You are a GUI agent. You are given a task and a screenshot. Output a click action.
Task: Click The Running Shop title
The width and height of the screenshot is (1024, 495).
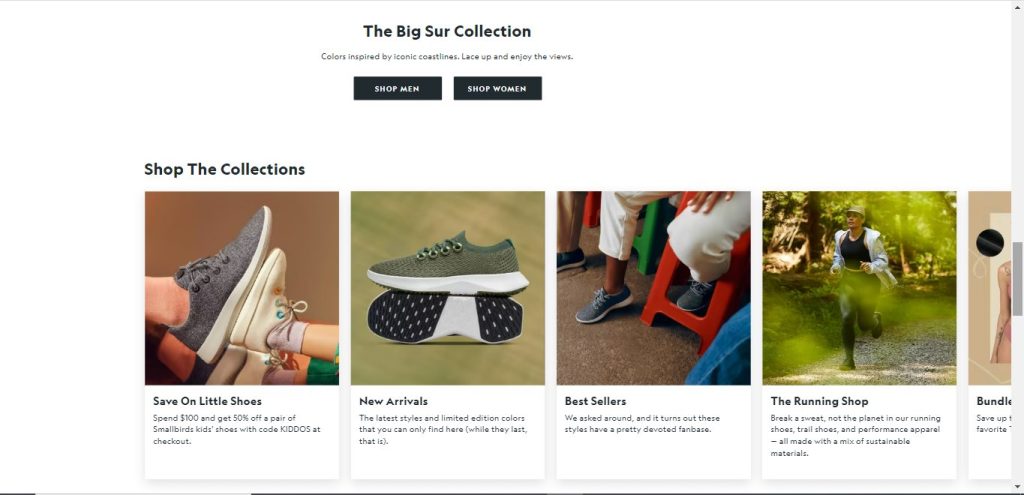pos(819,401)
